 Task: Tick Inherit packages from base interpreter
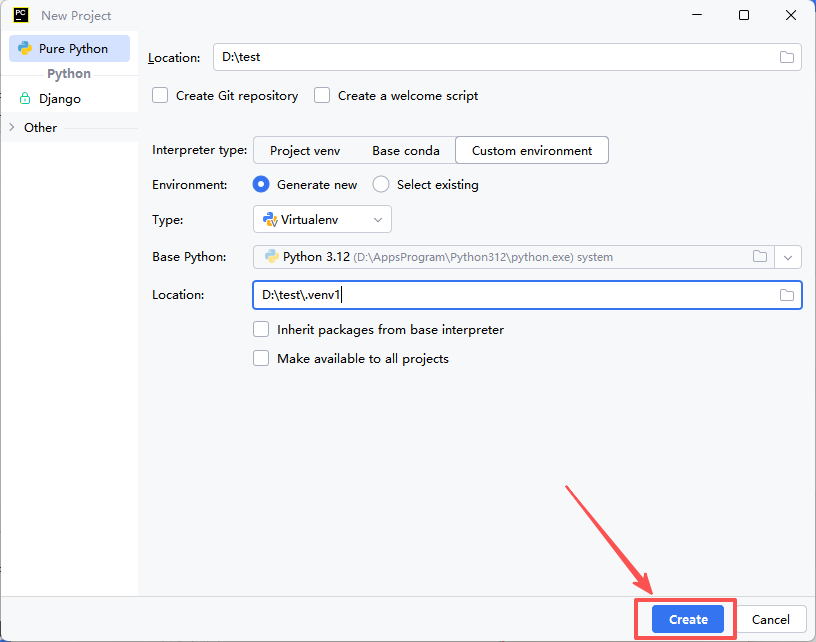point(261,329)
